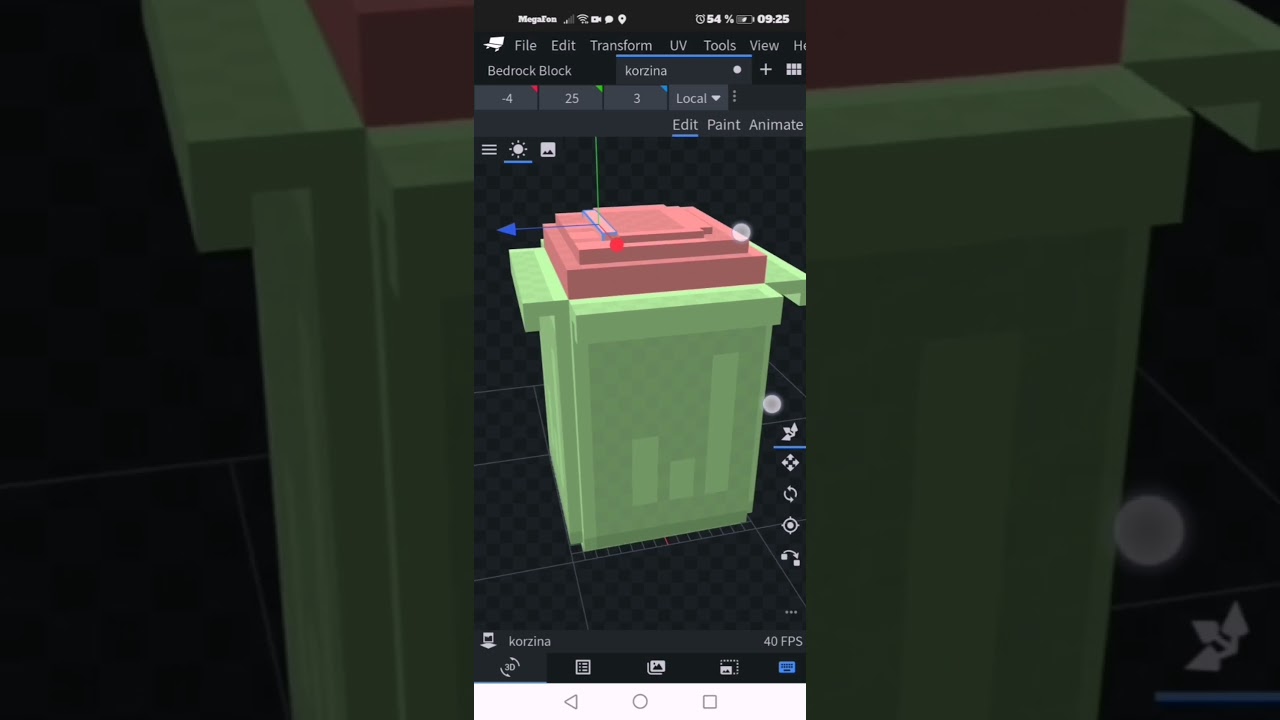Viewport: 1280px width, 720px height.
Task: Open the Tools menu
Action: click(x=719, y=45)
